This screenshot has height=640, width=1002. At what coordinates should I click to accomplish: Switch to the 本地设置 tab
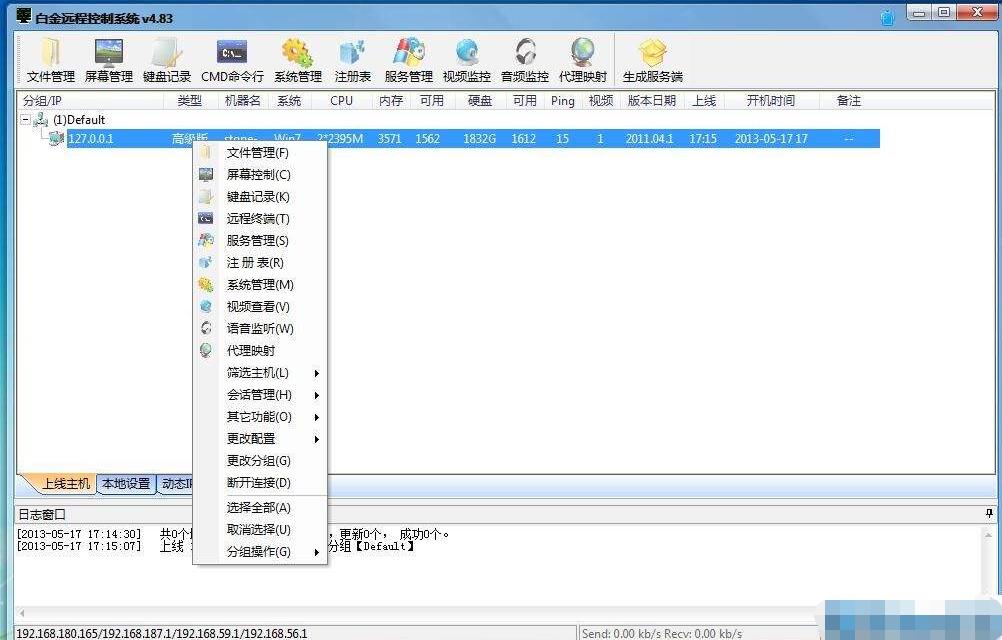(126, 484)
